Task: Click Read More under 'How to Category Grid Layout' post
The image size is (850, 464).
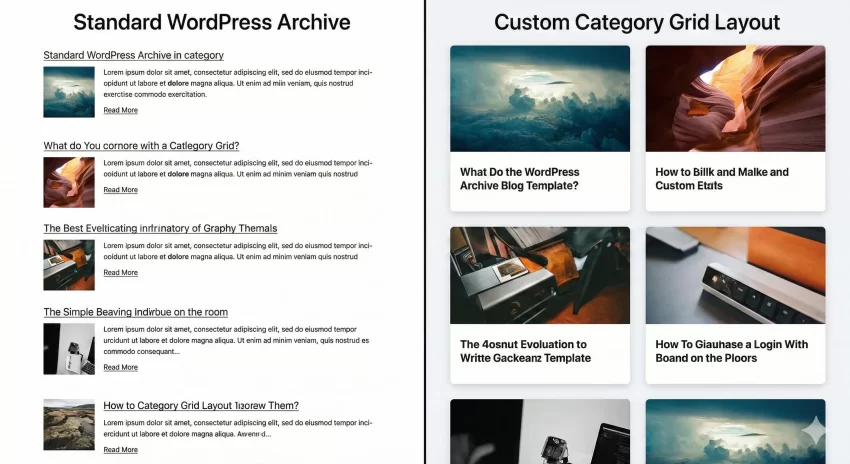Action: click(x=120, y=450)
